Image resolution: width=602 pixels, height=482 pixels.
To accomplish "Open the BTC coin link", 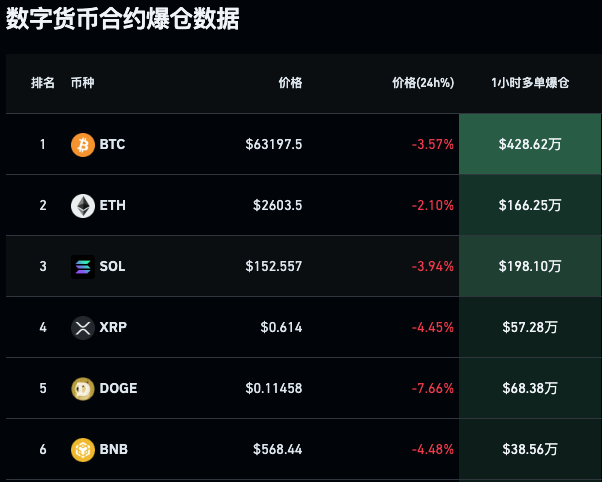I will click(112, 145).
